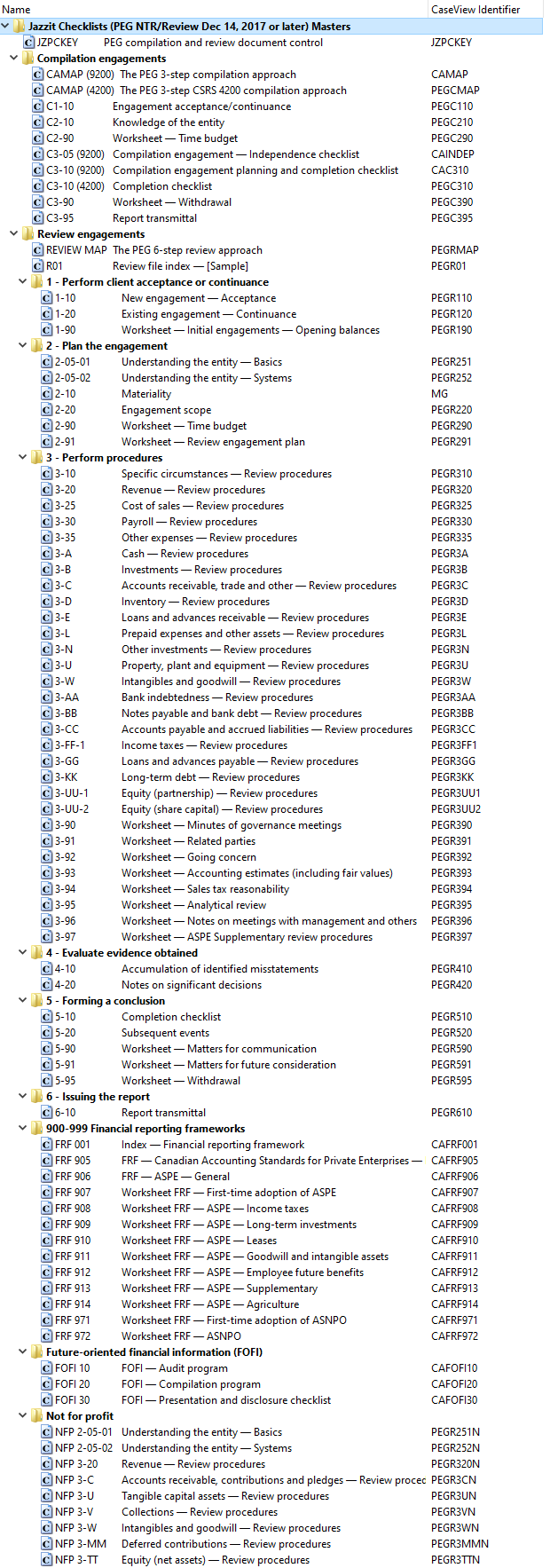Select 3-20 Revenue — Review procedures

tap(271, 490)
